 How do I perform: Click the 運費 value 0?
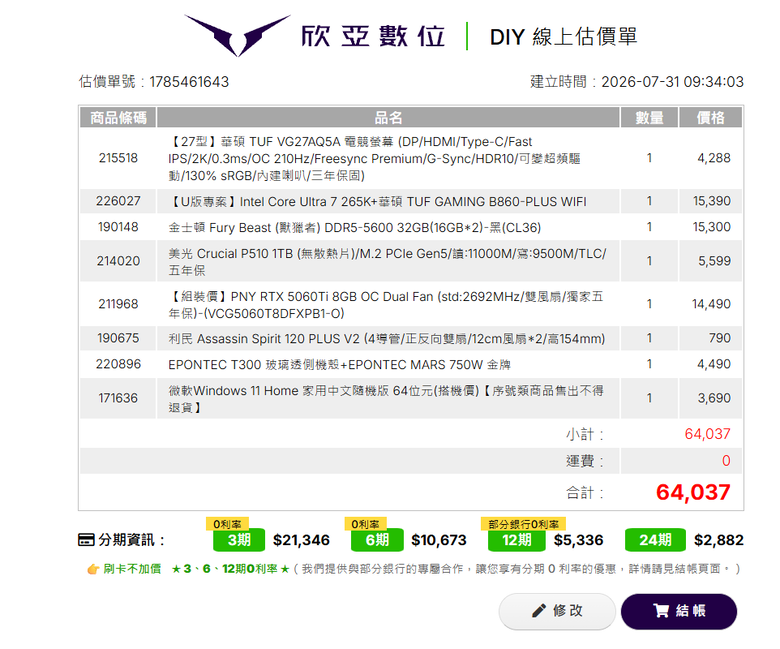(726, 461)
